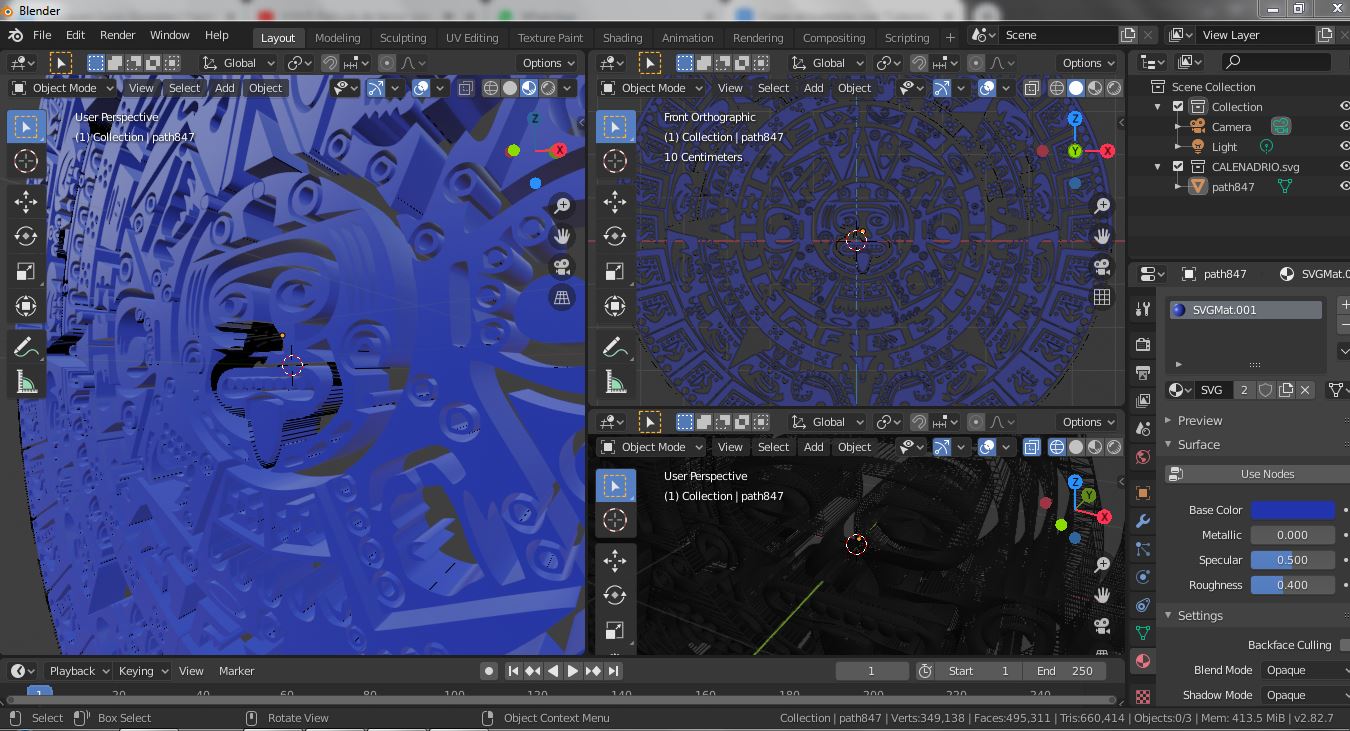The image size is (1350, 731).
Task: Open the Output properties tab
Action: (1143, 373)
